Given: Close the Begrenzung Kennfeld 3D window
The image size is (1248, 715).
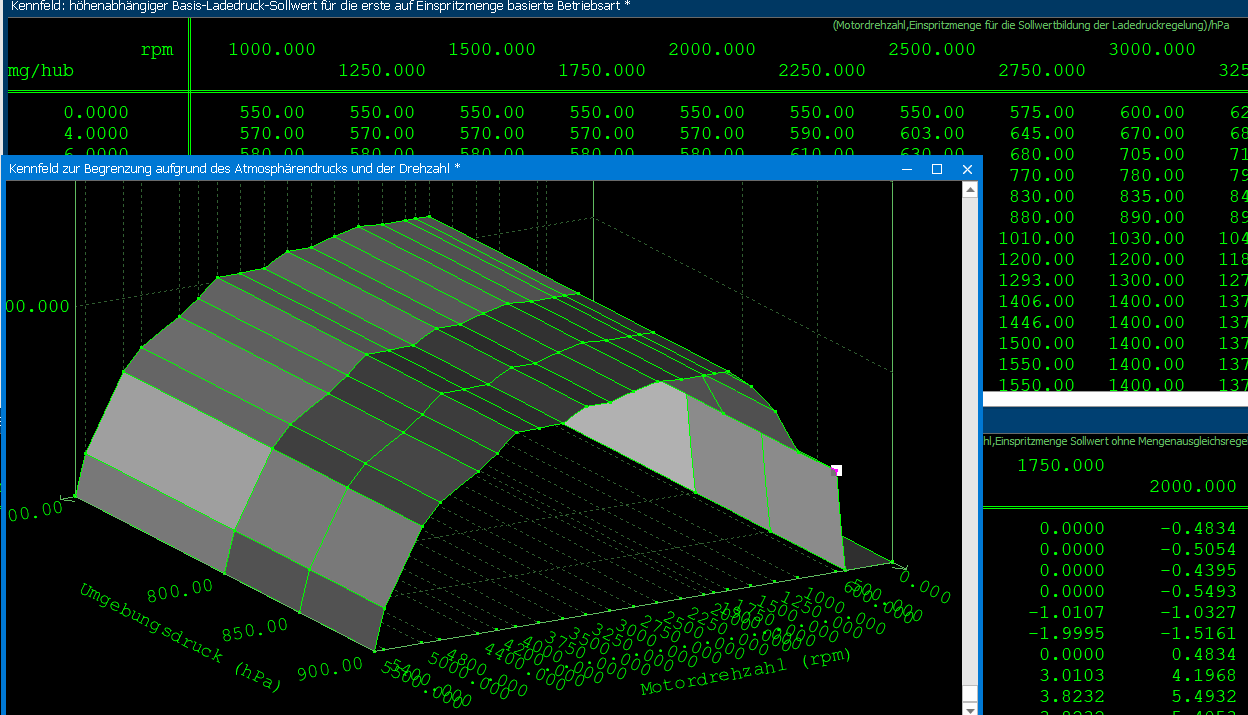Looking at the screenshot, I should point(967,169).
